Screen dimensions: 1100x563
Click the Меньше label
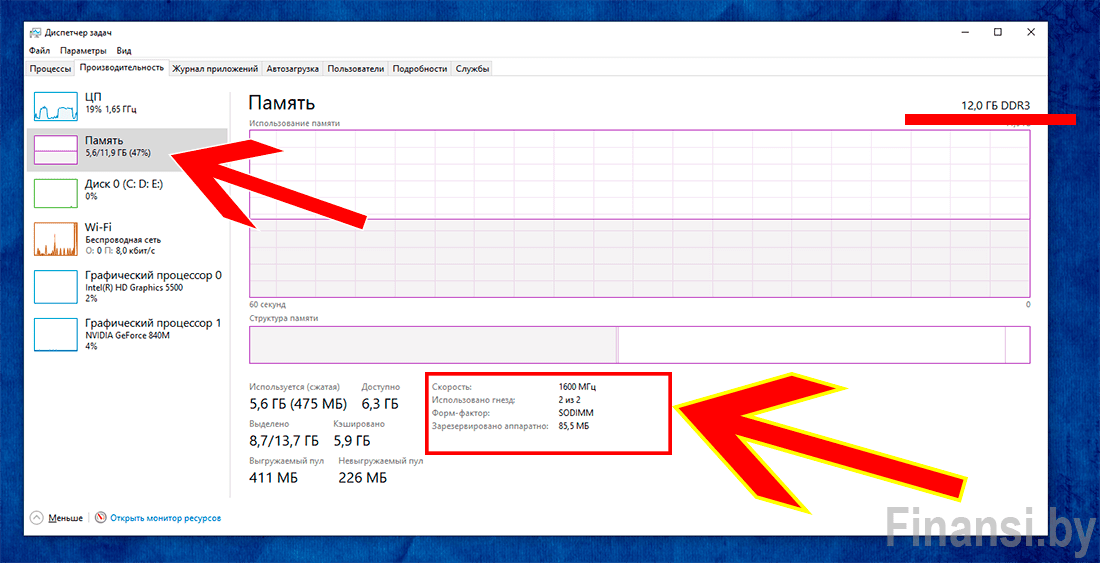coord(65,518)
